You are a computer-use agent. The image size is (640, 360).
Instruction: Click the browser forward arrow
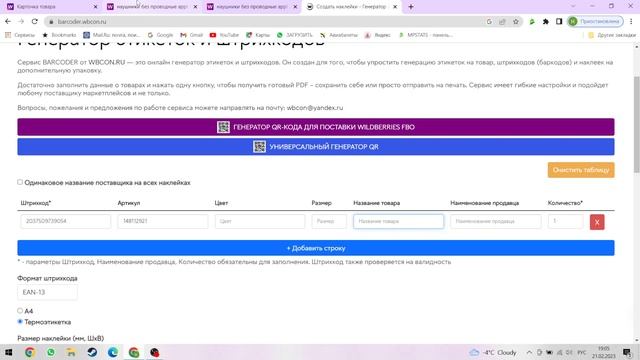[x=21, y=22]
